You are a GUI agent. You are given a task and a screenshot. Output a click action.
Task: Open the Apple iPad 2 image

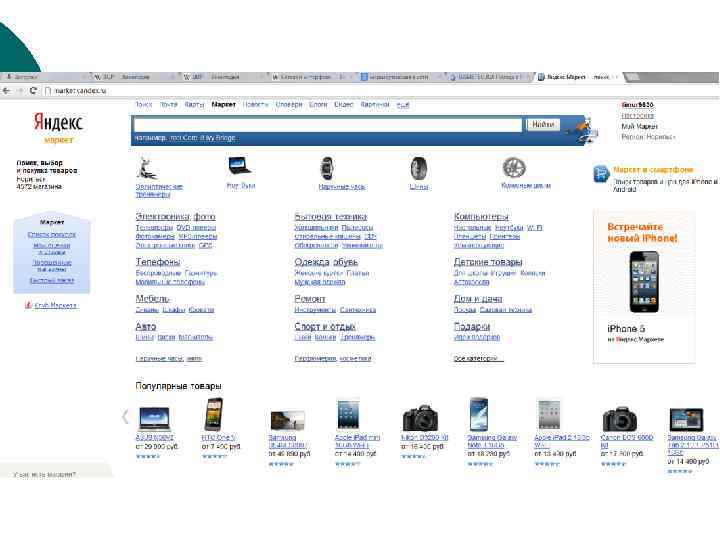(549, 414)
